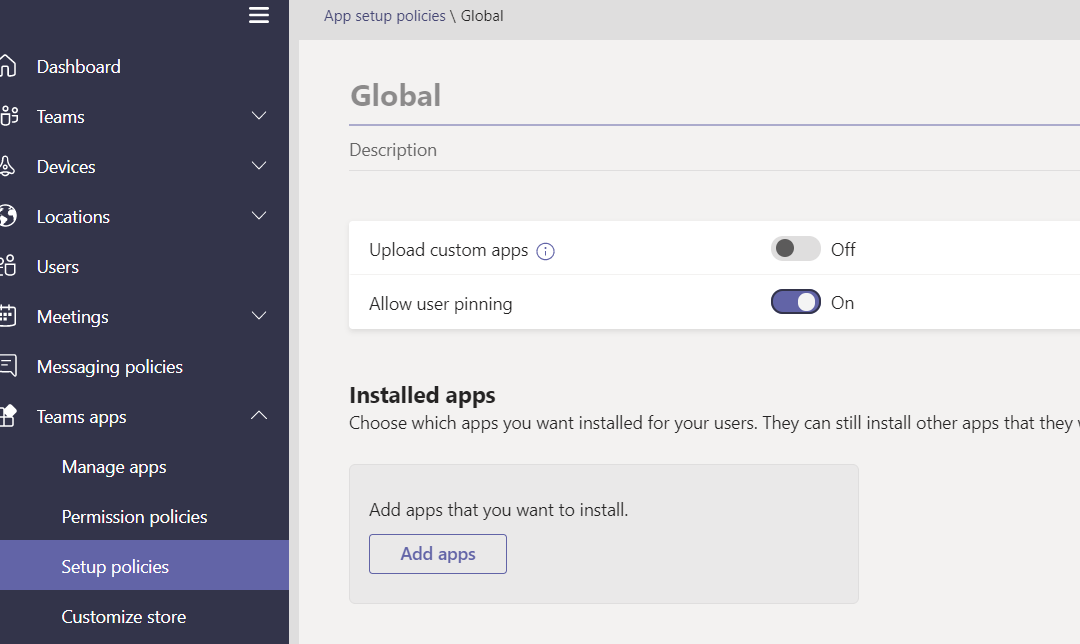Open Permission policies
Image resolution: width=1080 pixels, height=644 pixels.
click(134, 517)
